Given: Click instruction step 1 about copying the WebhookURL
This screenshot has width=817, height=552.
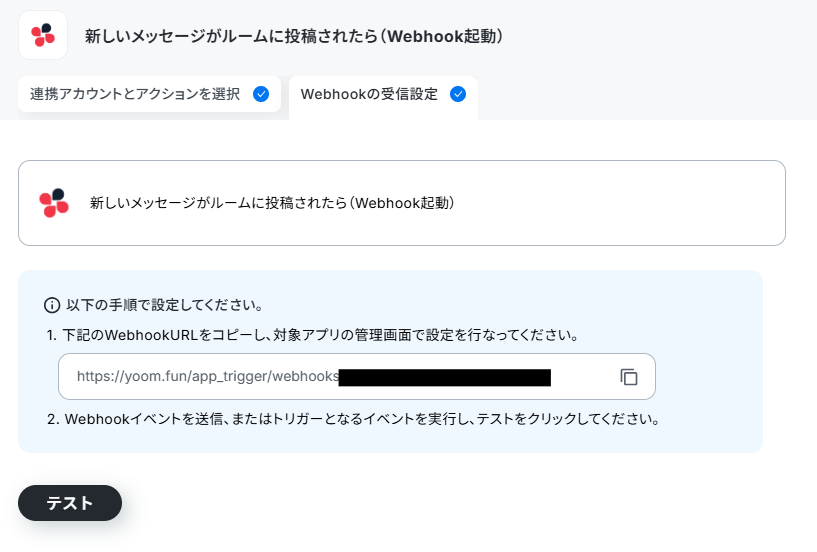Looking at the screenshot, I should coord(313,335).
